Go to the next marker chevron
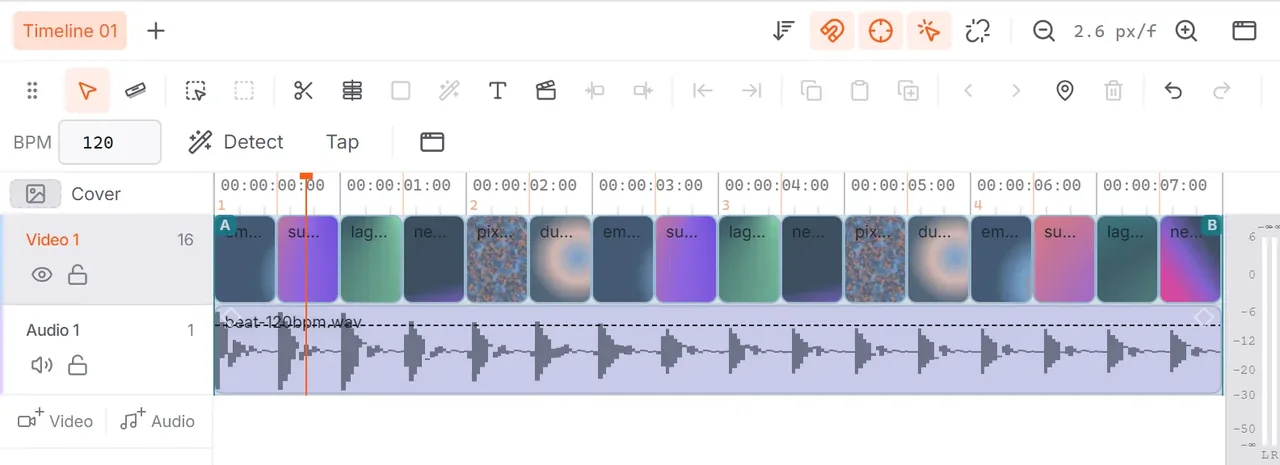The width and height of the screenshot is (1280, 465). click(1016, 91)
